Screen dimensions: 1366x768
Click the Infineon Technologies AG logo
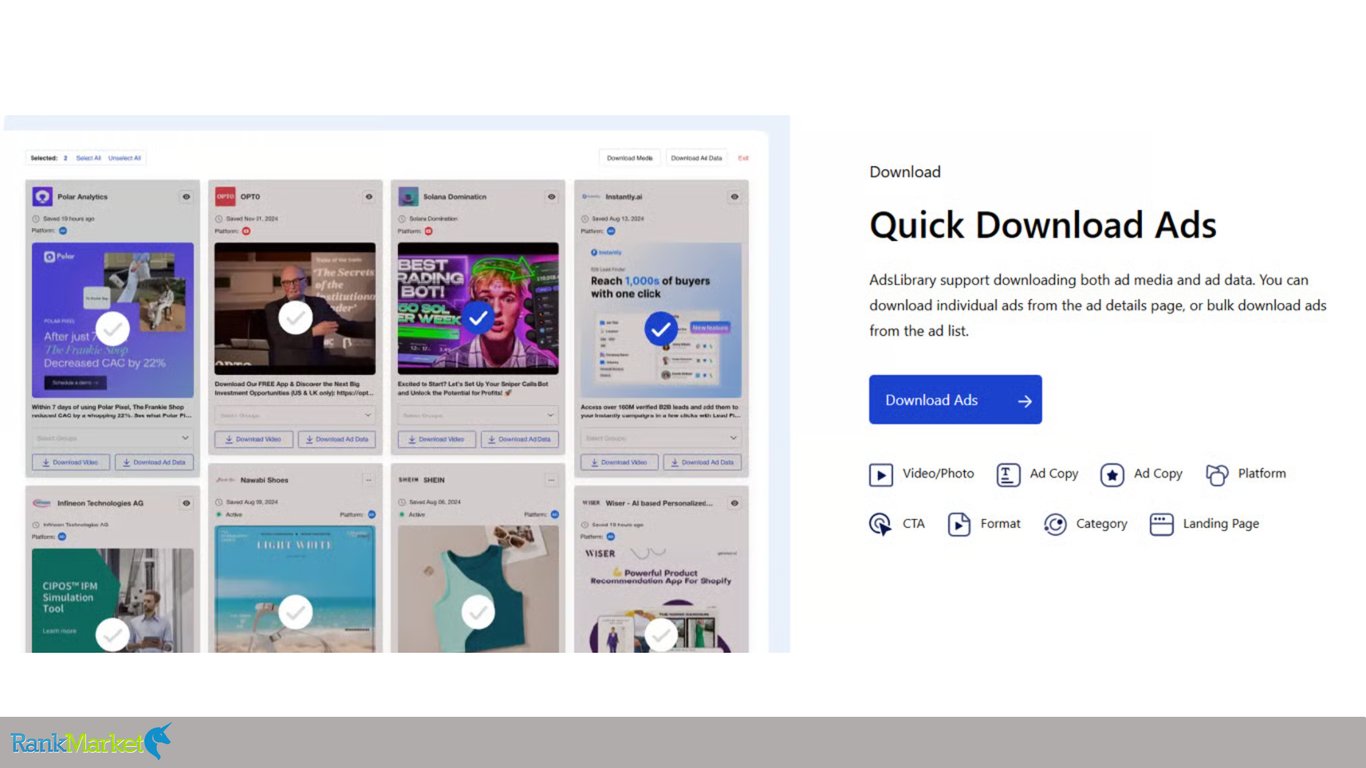click(x=42, y=503)
